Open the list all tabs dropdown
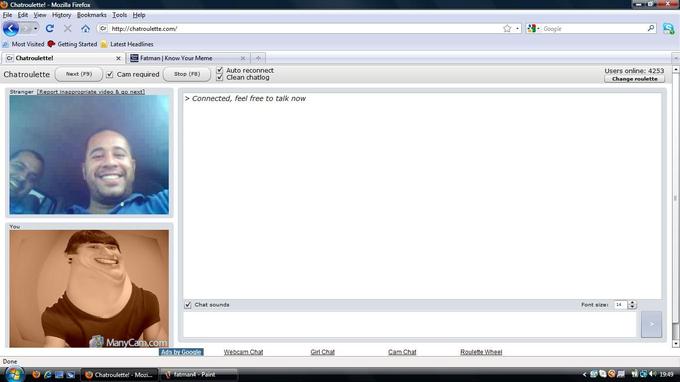 pos(675,58)
